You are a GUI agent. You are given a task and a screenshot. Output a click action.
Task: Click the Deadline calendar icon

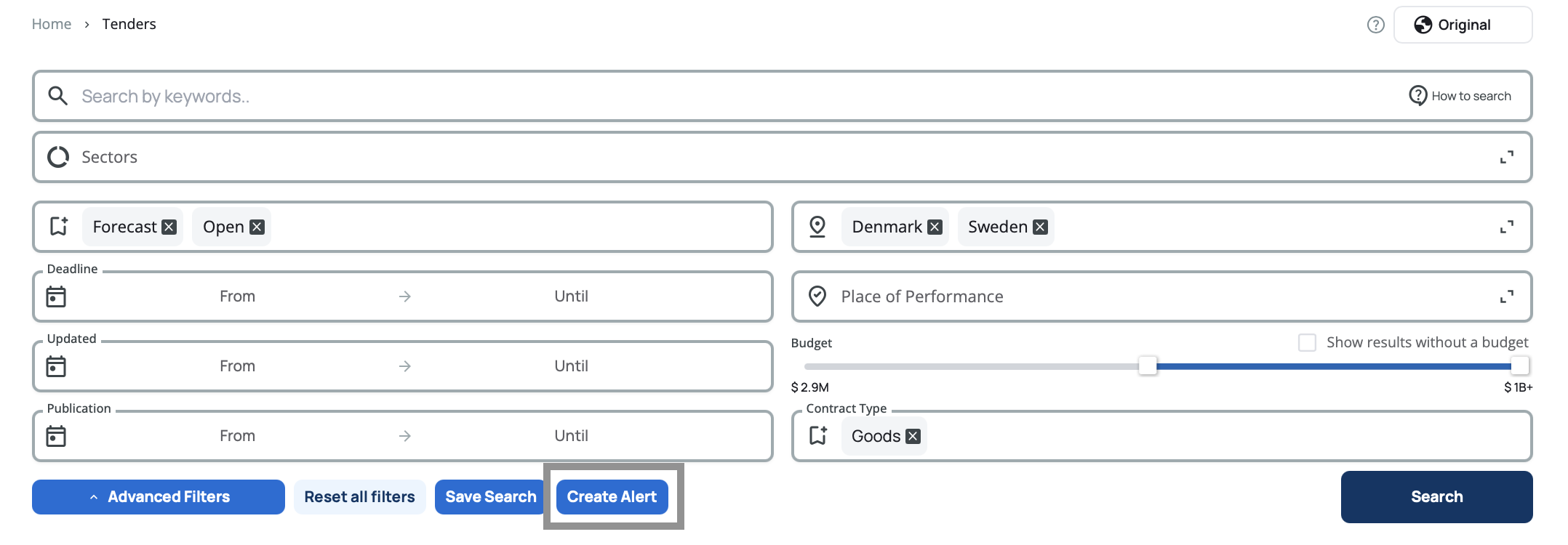[x=56, y=296]
